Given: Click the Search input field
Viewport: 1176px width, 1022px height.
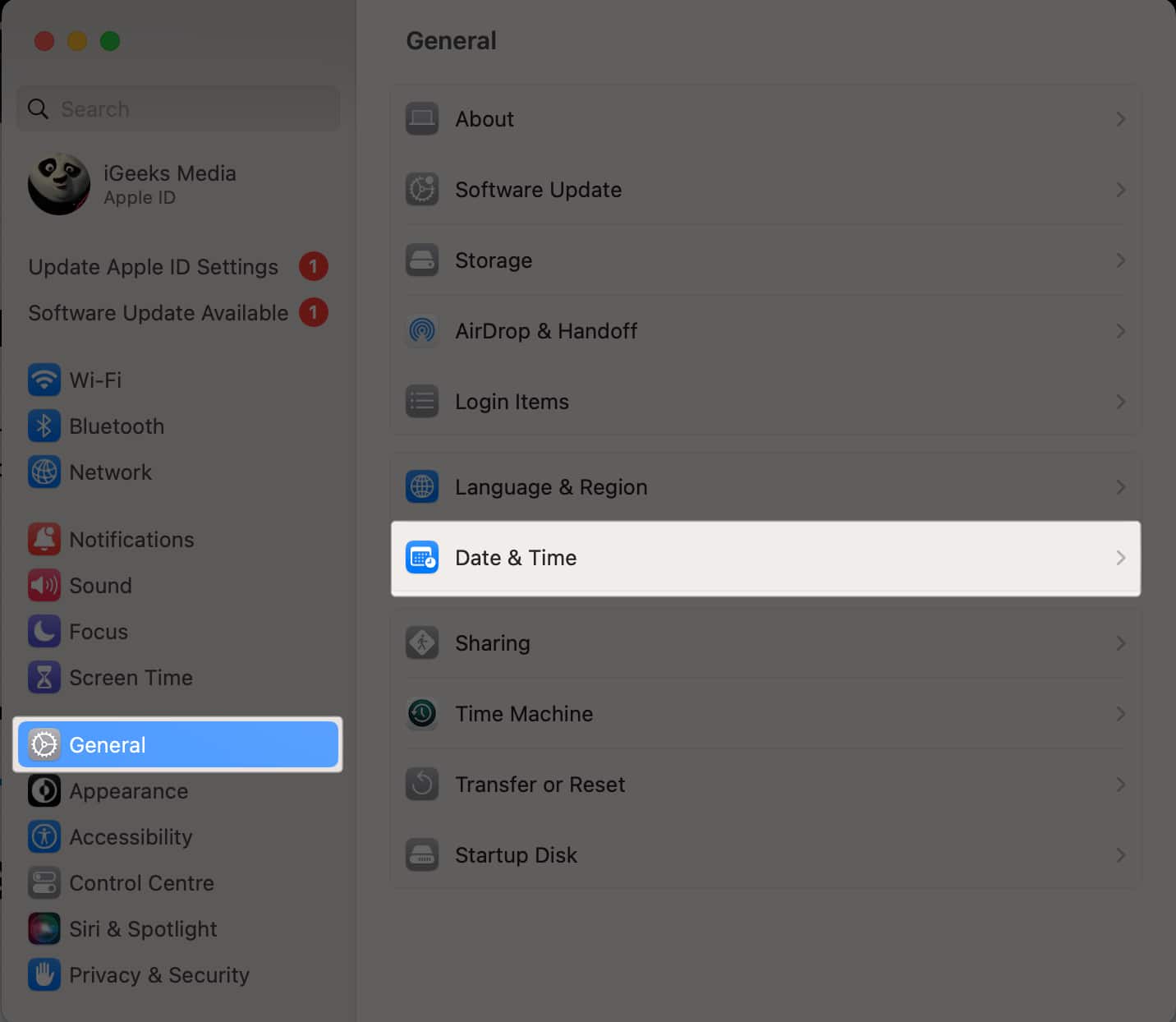Looking at the screenshot, I should (178, 108).
